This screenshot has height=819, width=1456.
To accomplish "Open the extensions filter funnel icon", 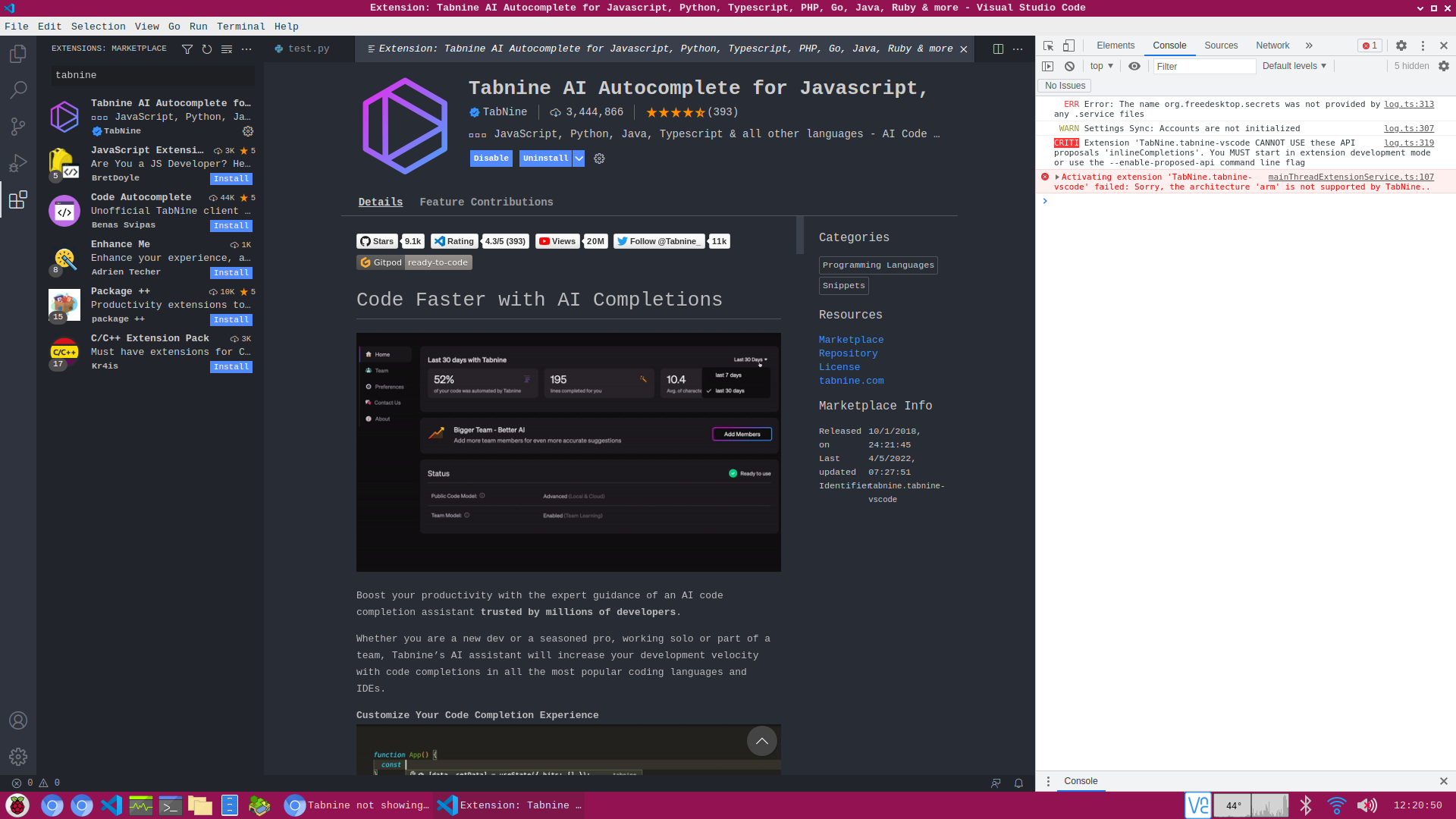I will point(187,49).
